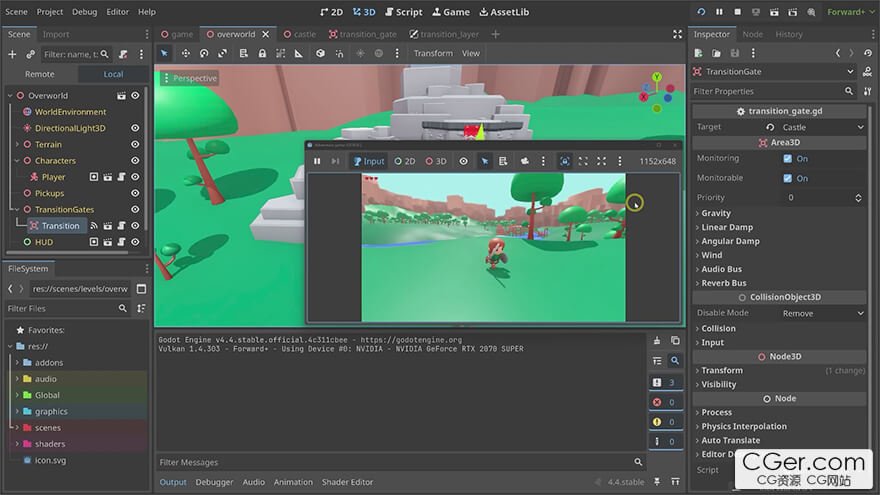Open Player node's script icon

coord(121,177)
